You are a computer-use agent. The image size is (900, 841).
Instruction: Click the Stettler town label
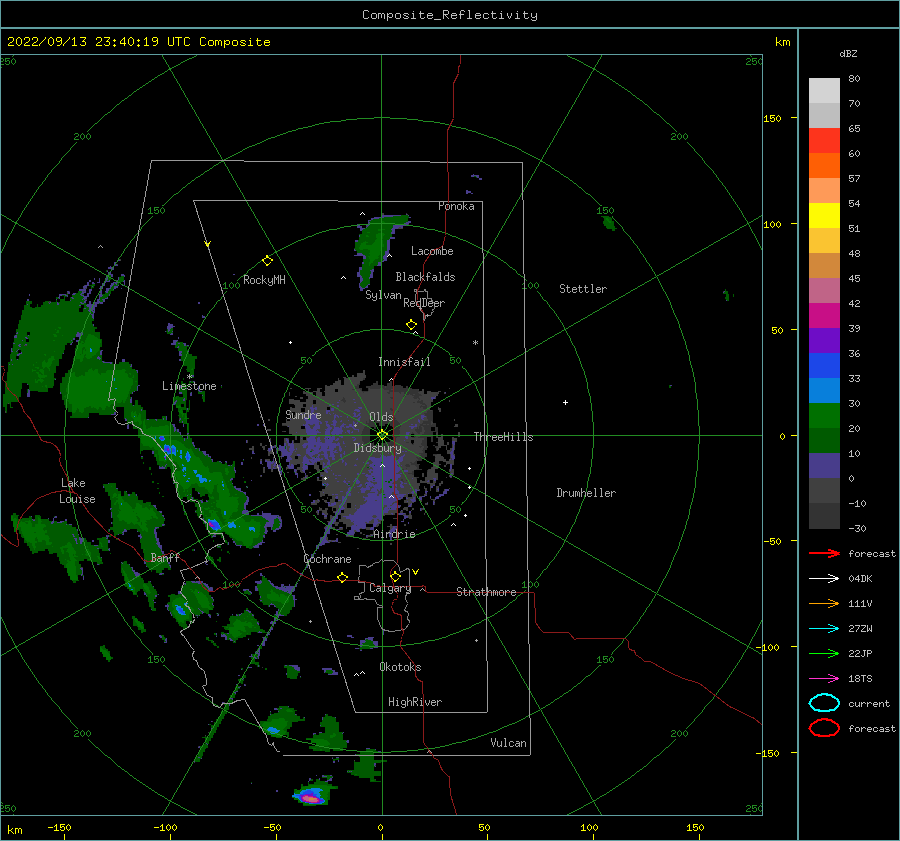point(583,289)
